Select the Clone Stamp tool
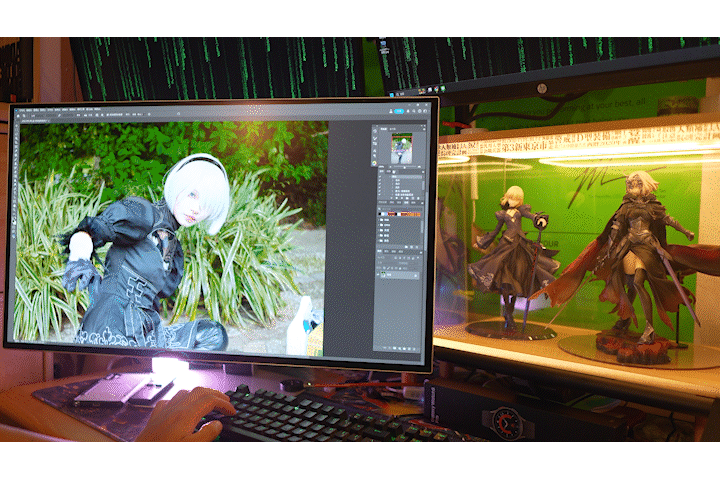Image resolution: width=720 pixels, height=480 pixels. pyautogui.click(x=16, y=163)
